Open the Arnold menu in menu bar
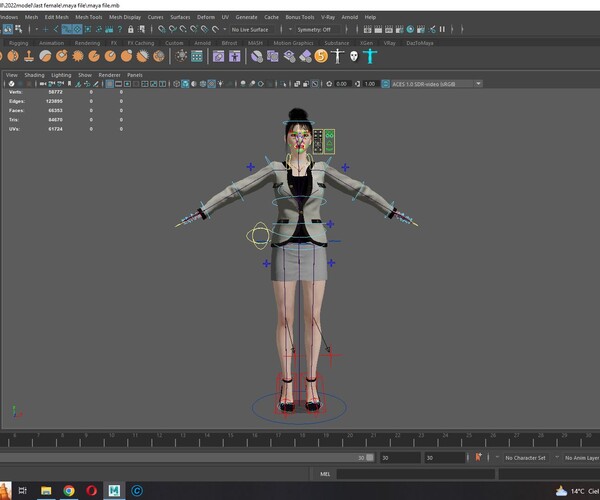Image resolution: width=600 pixels, height=500 pixels. [350, 17]
